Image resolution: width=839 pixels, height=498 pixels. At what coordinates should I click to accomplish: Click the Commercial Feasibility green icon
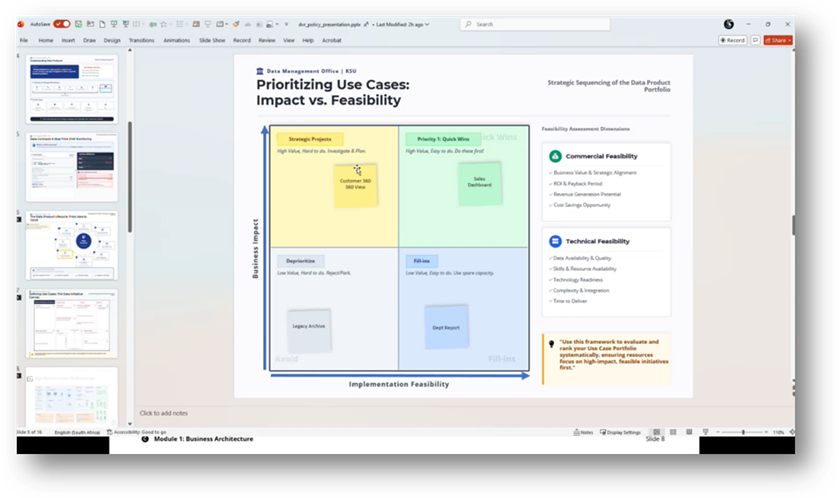coord(555,156)
